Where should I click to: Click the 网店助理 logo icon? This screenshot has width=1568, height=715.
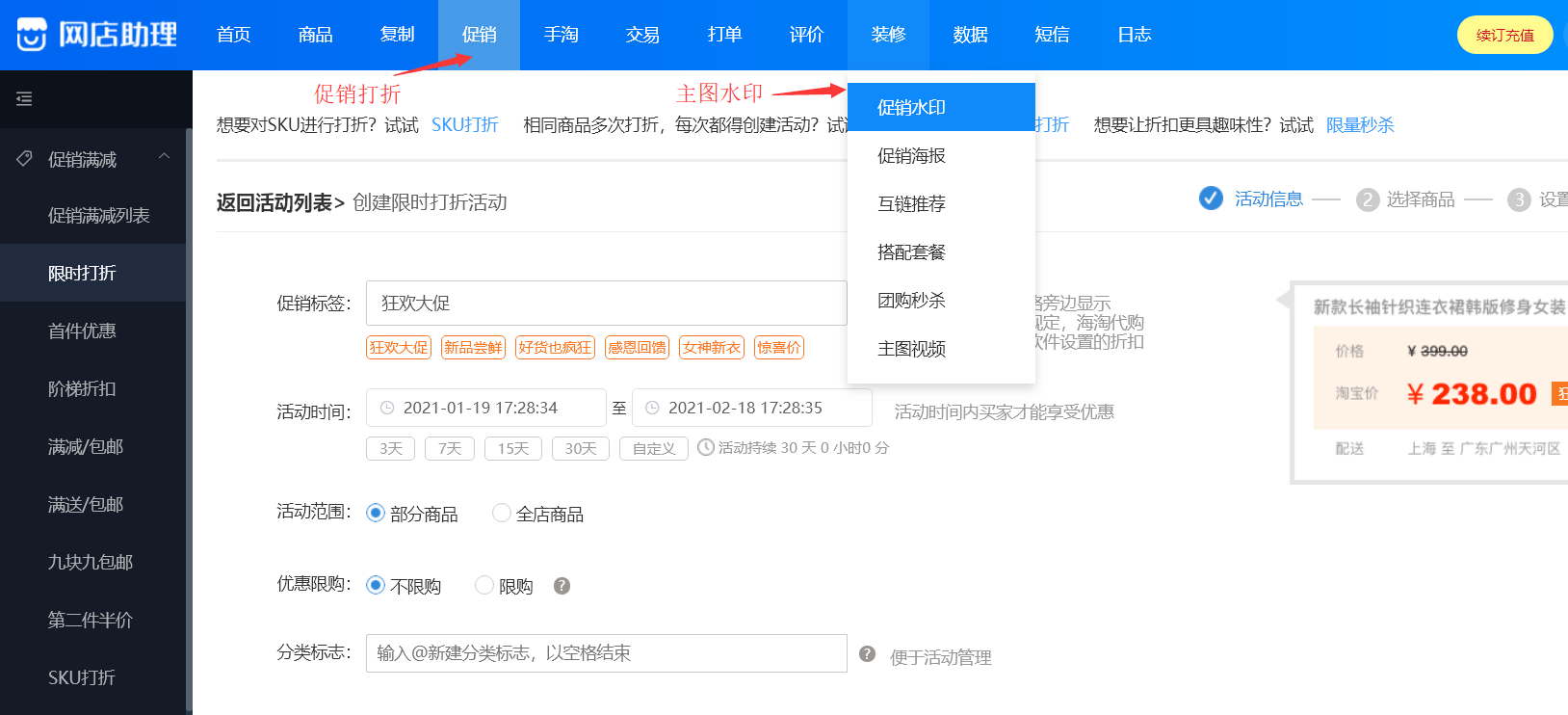tap(31, 35)
